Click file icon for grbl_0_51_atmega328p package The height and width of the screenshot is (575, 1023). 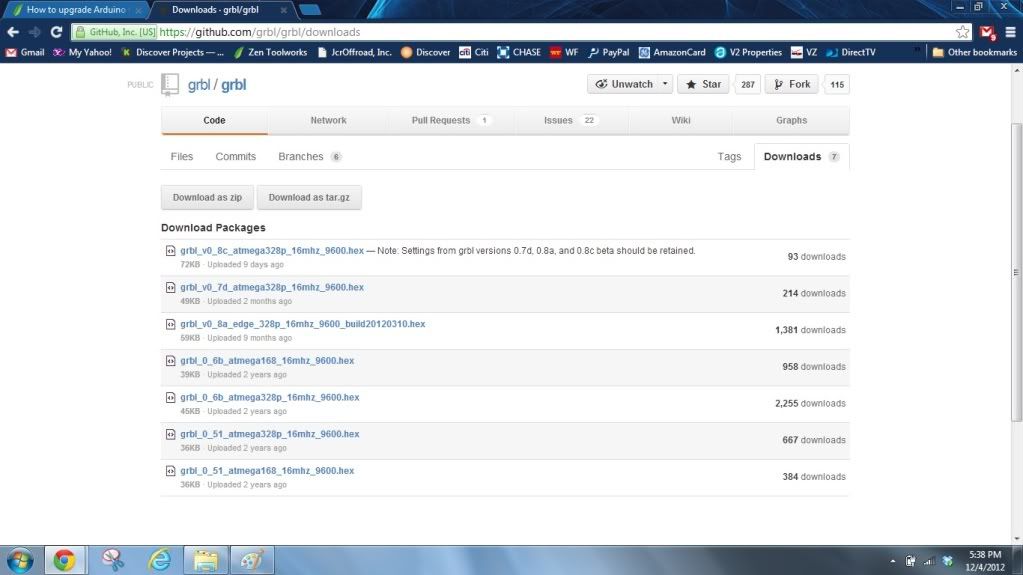pyautogui.click(x=170, y=434)
